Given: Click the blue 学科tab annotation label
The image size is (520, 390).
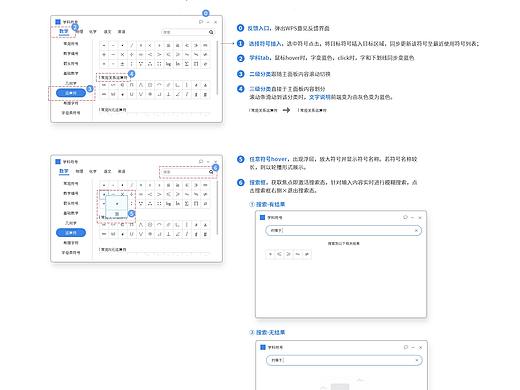Looking at the screenshot, I should (260, 58).
